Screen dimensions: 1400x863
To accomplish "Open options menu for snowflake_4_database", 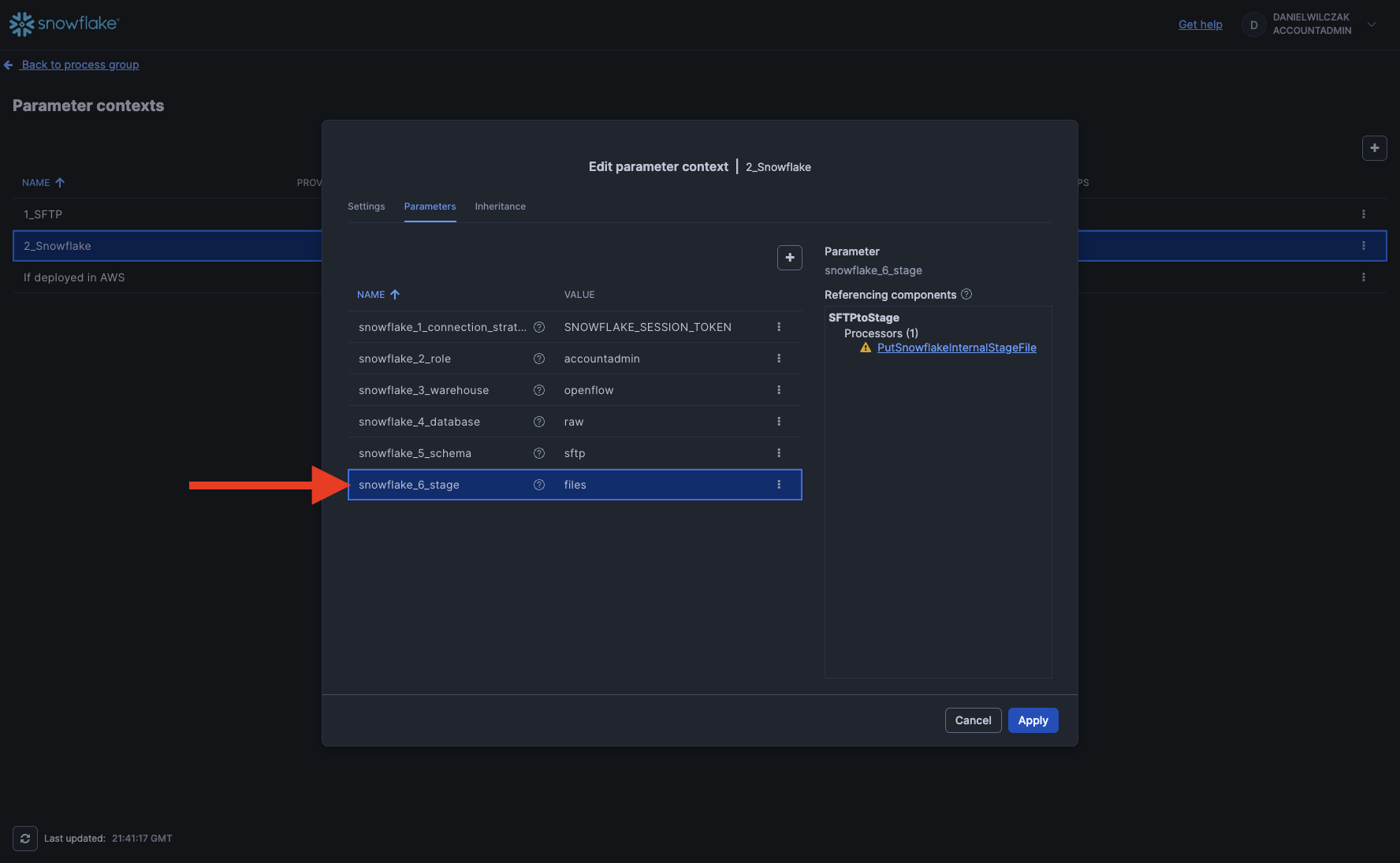I will (779, 422).
